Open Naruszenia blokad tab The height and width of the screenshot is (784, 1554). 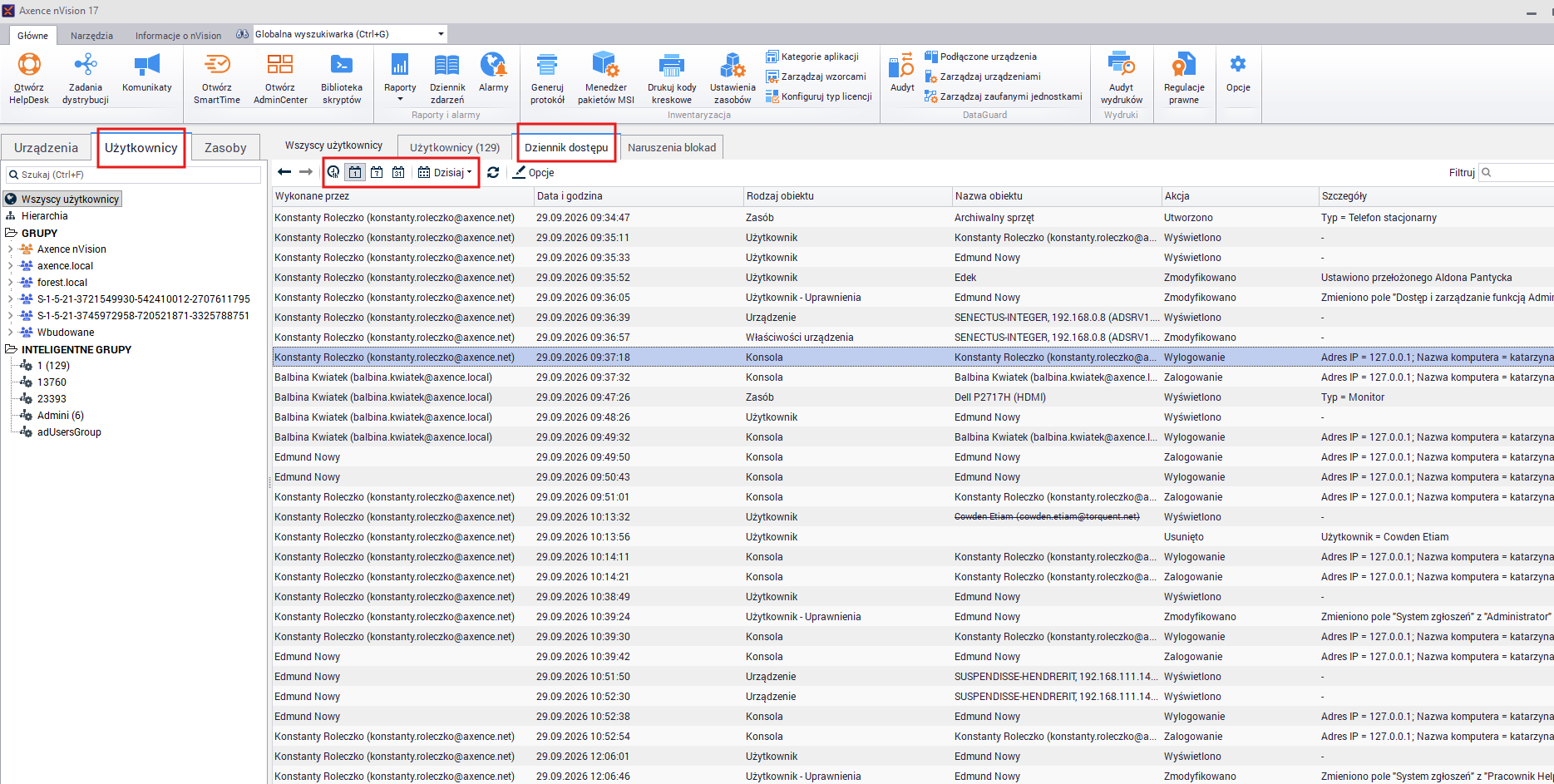tap(672, 147)
